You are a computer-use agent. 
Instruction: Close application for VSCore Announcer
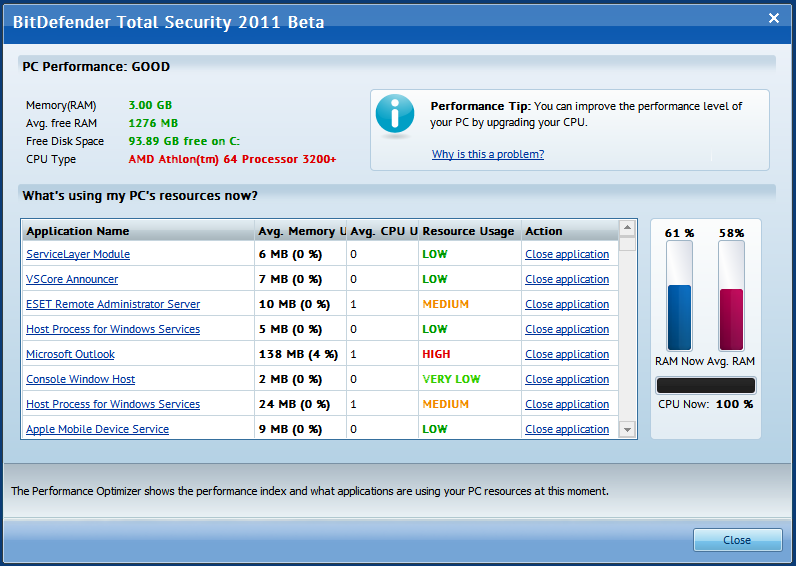point(567,279)
